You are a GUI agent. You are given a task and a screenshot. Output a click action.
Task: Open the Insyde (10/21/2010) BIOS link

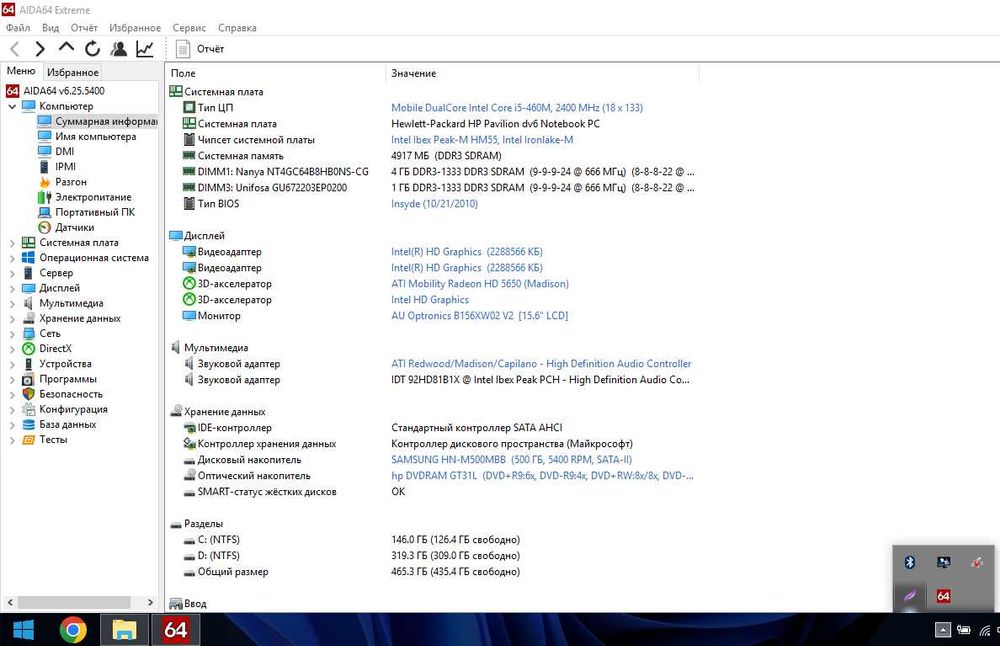[434, 203]
